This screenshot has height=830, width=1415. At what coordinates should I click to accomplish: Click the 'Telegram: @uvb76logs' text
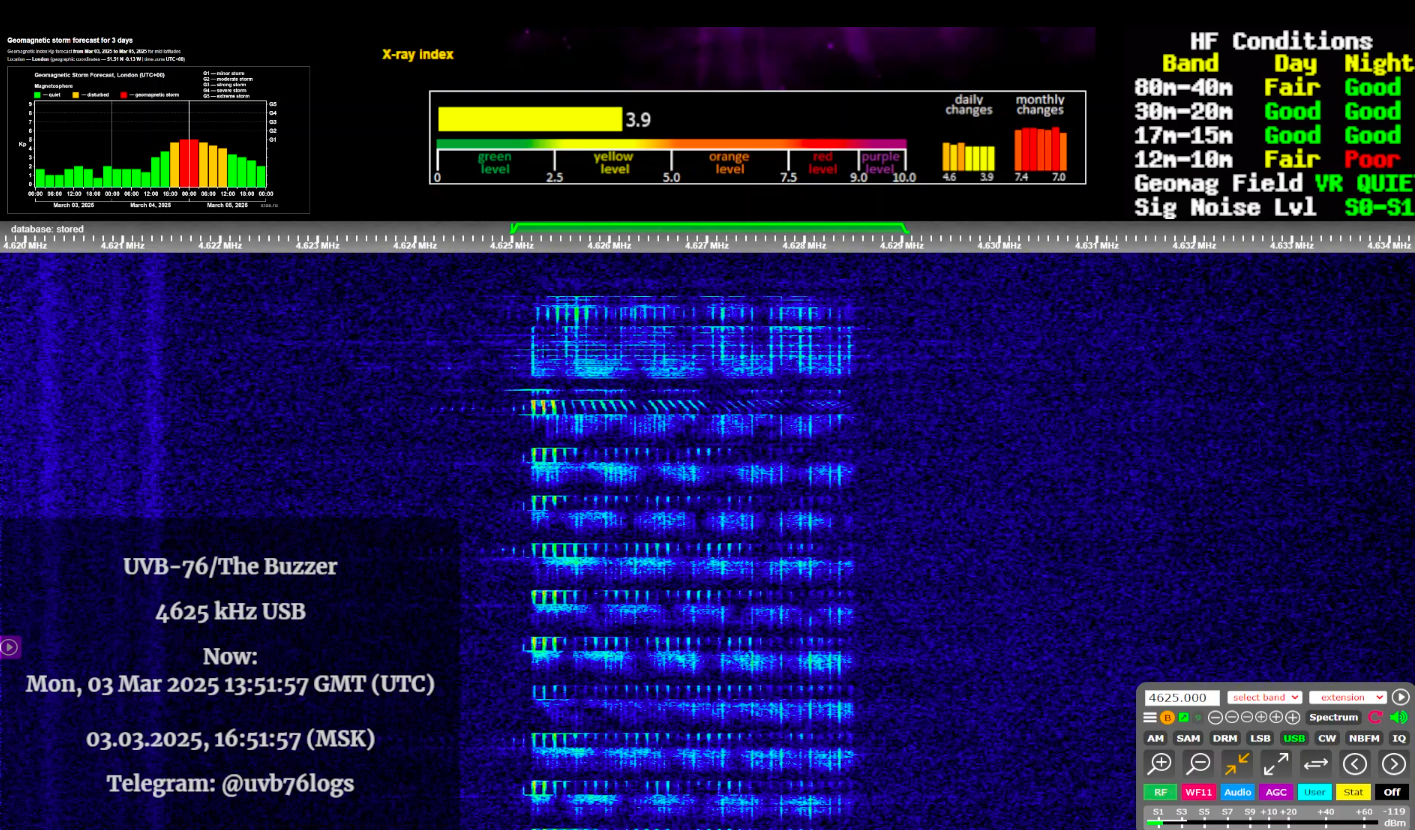pyautogui.click(x=230, y=783)
